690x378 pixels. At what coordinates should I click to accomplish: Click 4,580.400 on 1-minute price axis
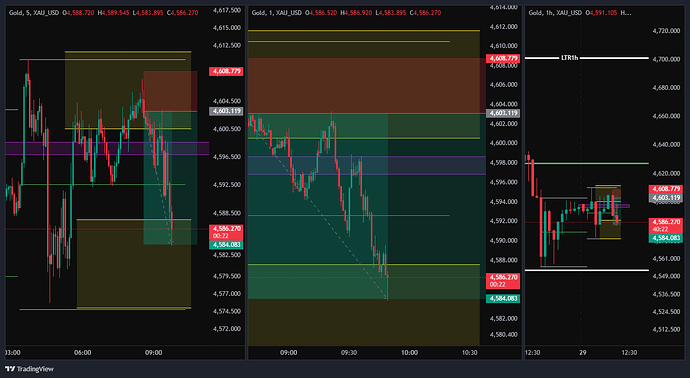(x=503, y=334)
